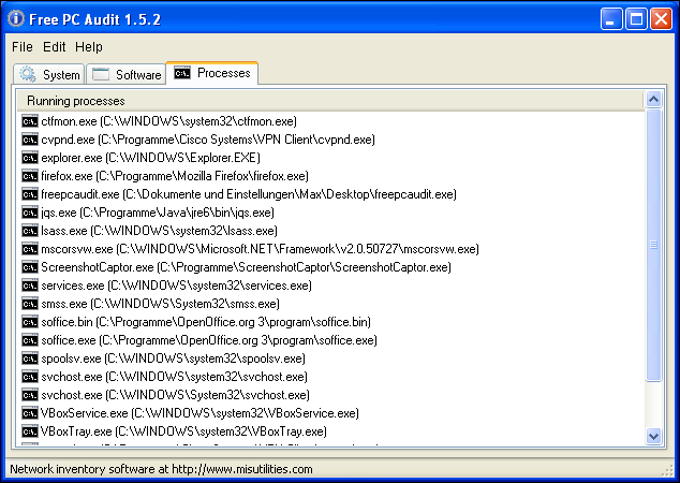The image size is (680, 483).
Task: Select the smss.exe process text
Action: [160, 304]
